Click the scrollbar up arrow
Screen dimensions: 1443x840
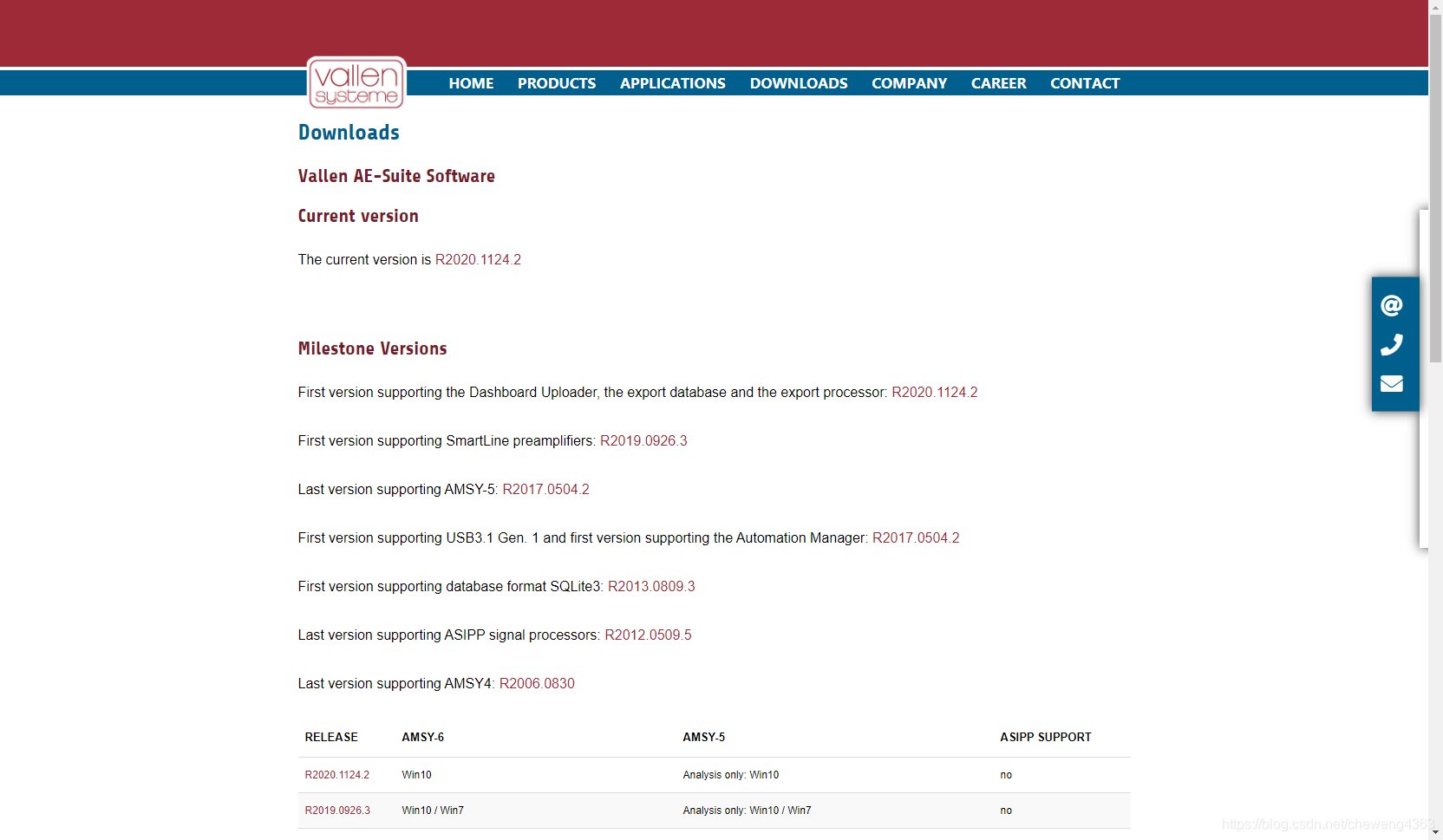pos(1436,6)
